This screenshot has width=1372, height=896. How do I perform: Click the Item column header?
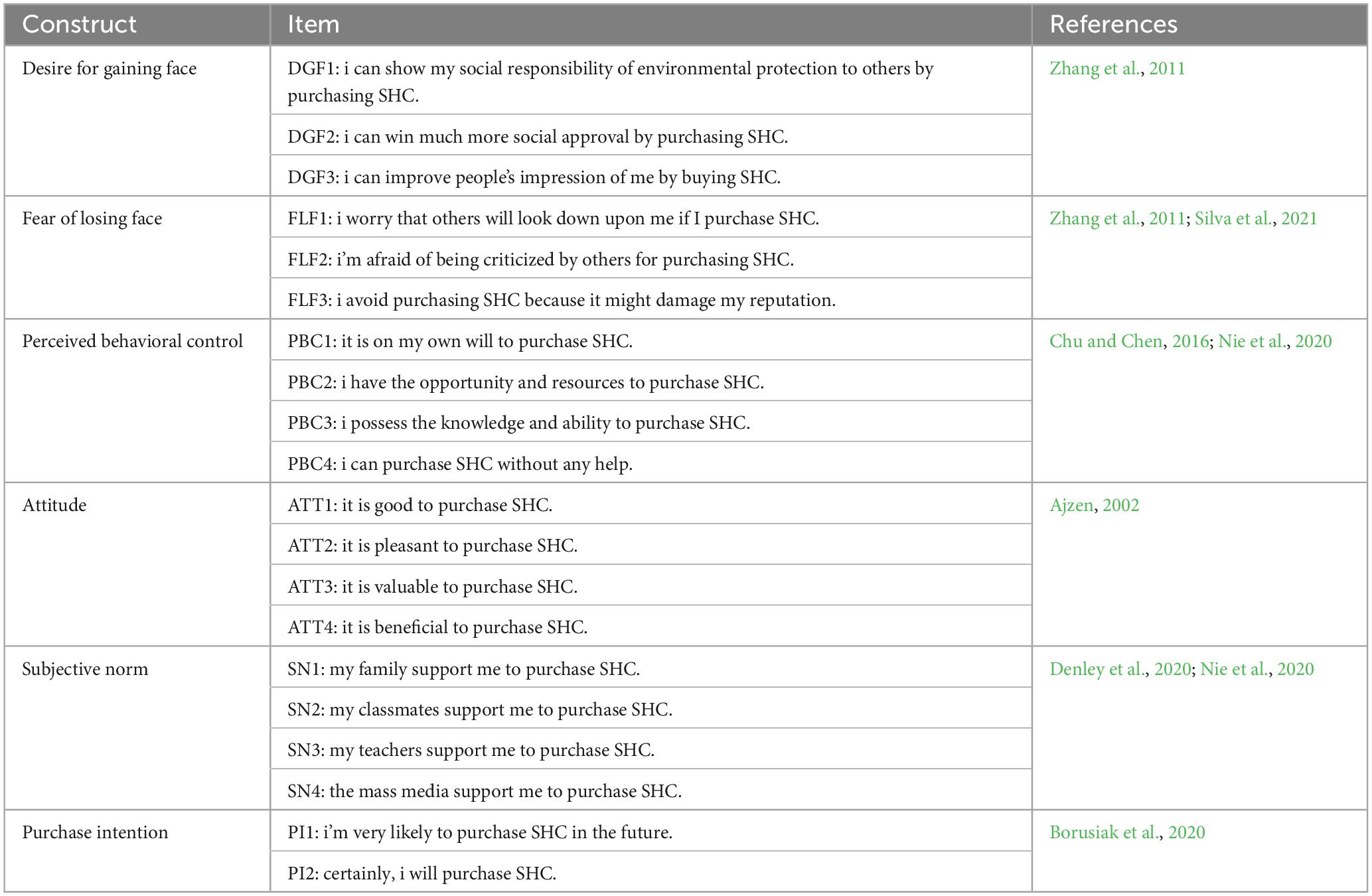click(313, 25)
